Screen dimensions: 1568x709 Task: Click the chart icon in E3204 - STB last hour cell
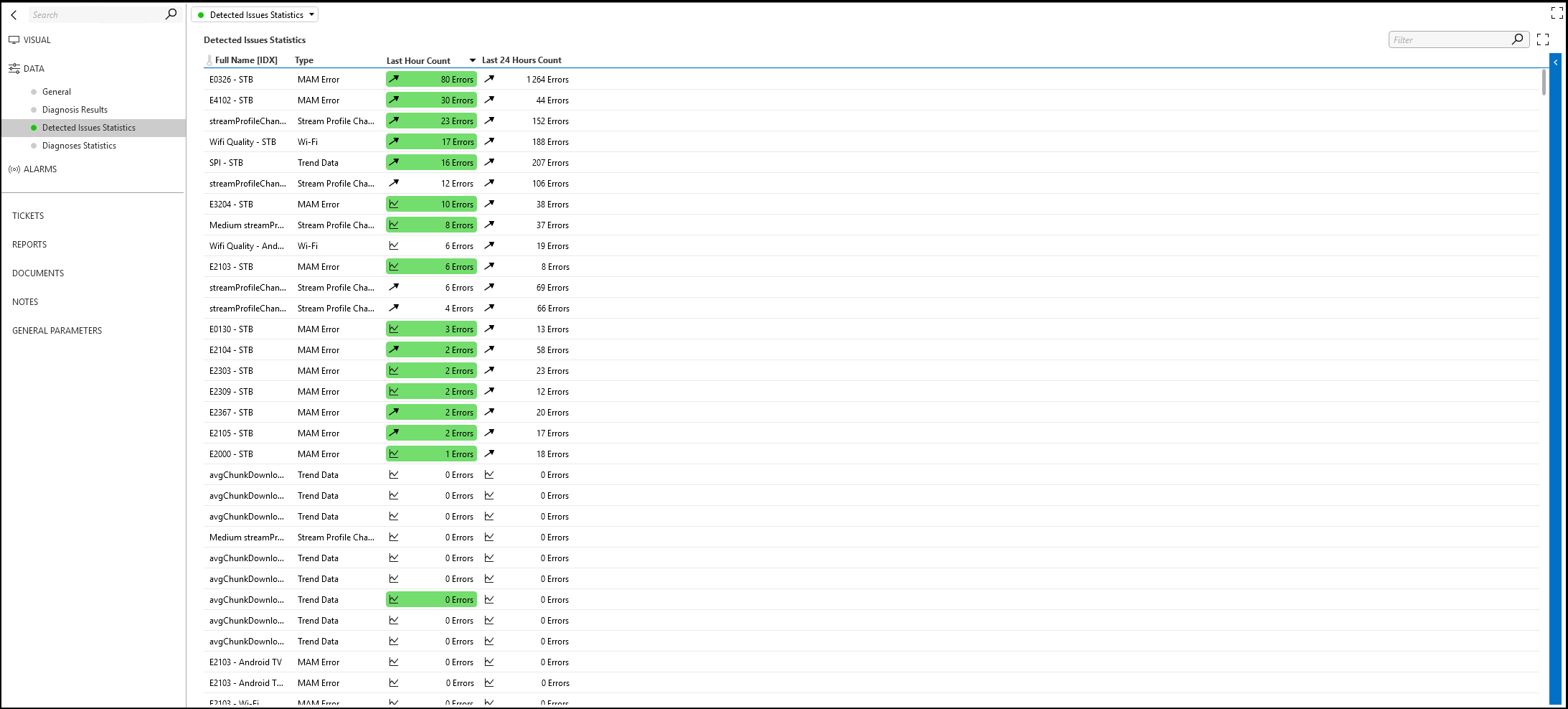(x=394, y=204)
